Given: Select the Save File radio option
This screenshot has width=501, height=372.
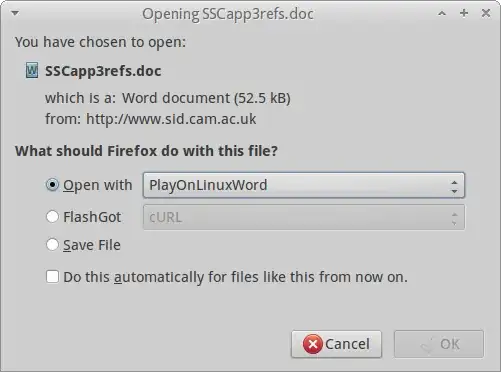Looking at the screenshot, I should [x=52, y=245].
